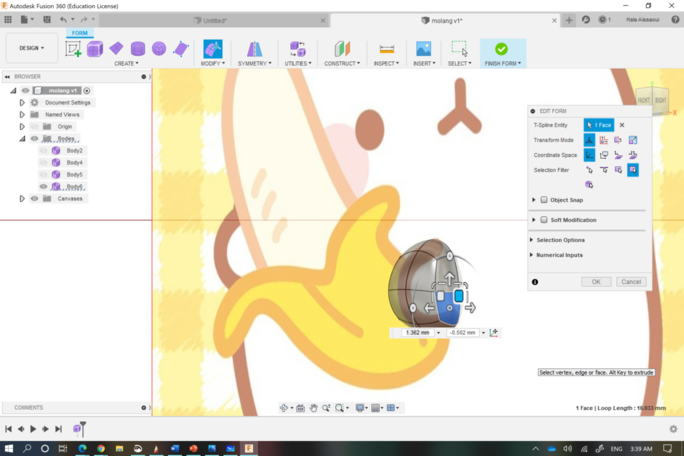Expand the Origin folder
The height and width of the screenshot is (456, 684).
point(22,127)
